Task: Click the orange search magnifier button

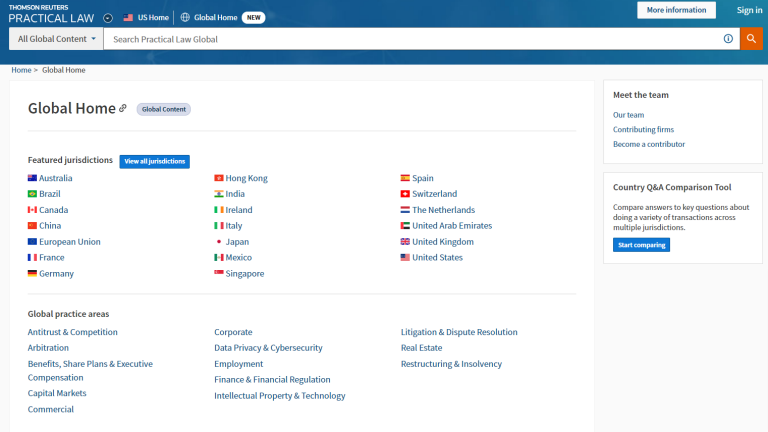Action: click(751, 39)
